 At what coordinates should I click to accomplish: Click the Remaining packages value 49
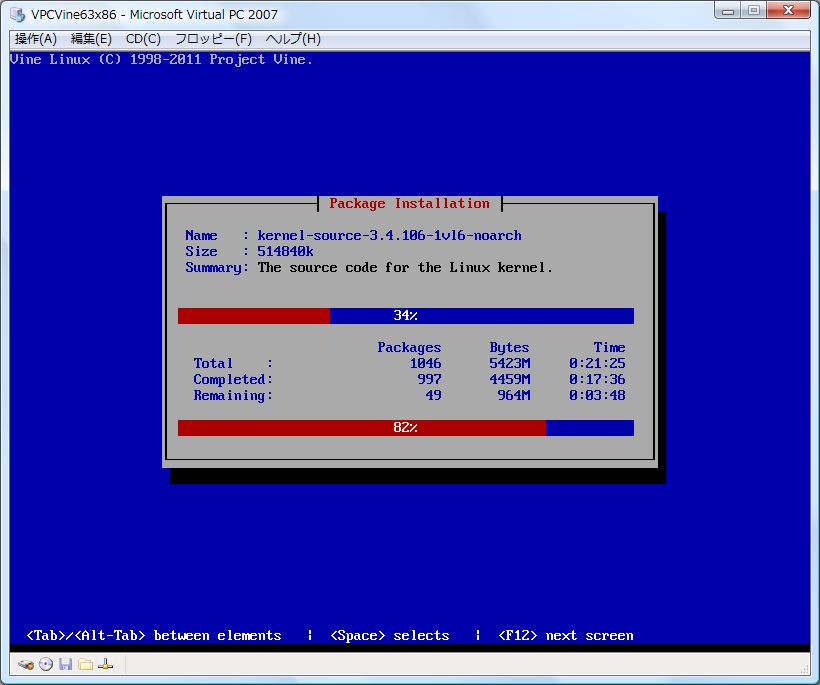[x=433, y=396]
